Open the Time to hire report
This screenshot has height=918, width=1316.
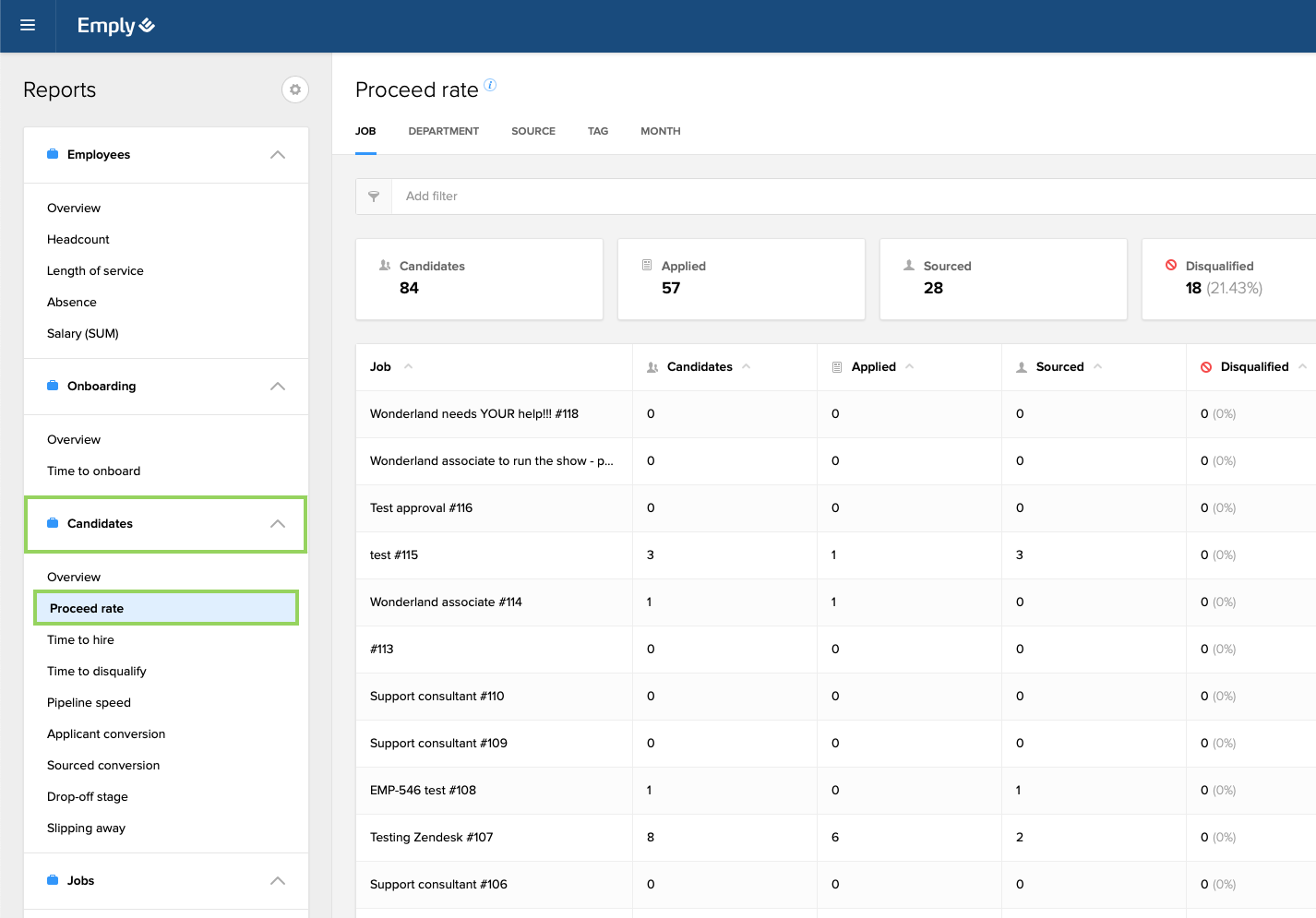(x=80, y=639)
